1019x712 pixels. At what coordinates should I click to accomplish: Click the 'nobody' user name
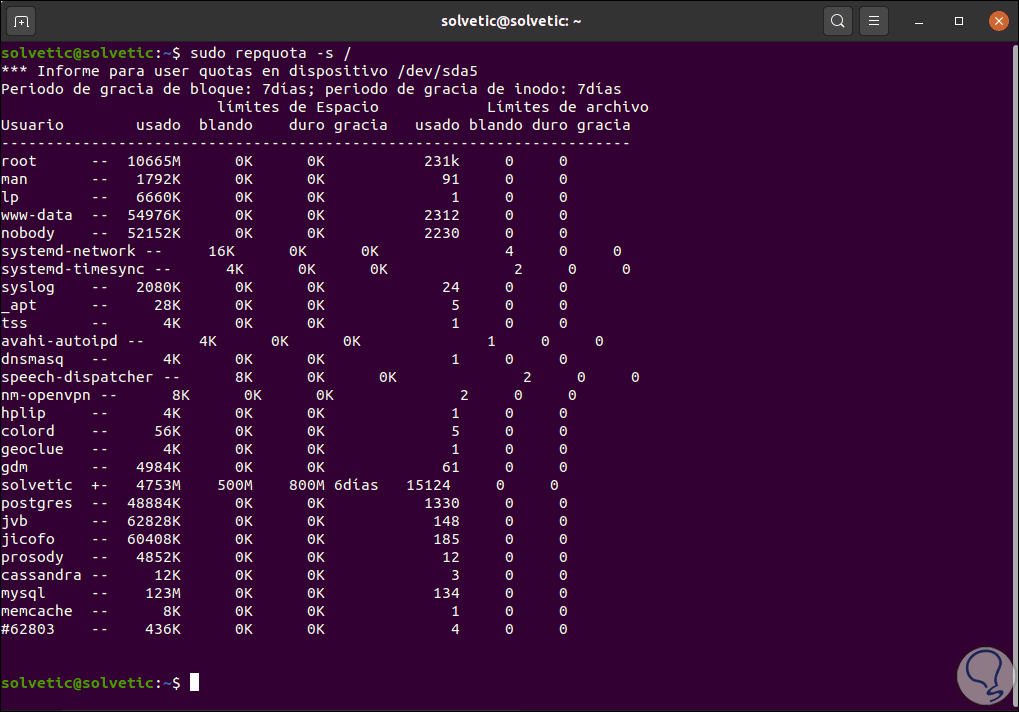(x=28, y=233)
